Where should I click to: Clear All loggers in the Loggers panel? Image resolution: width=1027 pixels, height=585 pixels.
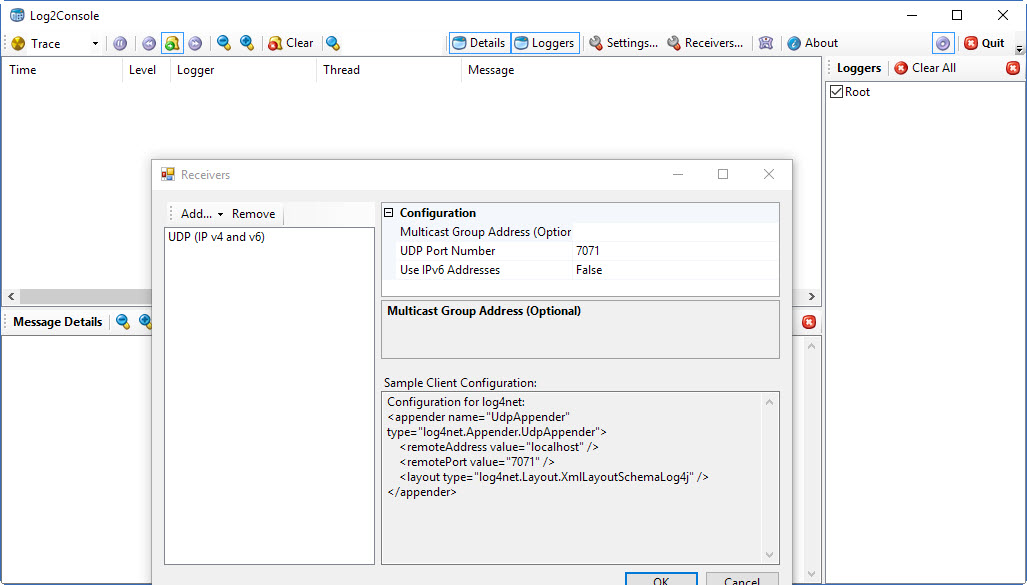[x=923, y=68]
